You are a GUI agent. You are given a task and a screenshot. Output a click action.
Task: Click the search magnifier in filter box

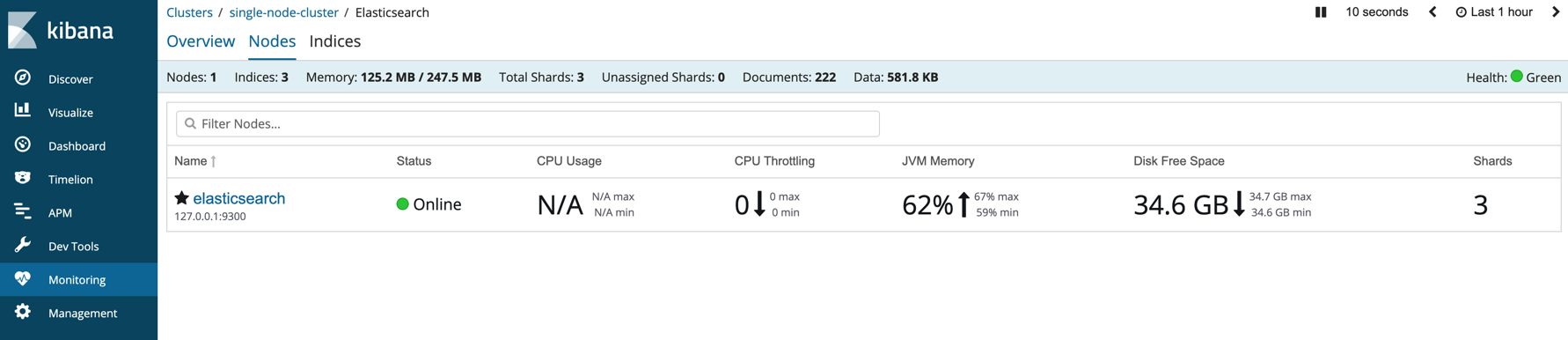click(x=190, y=123)
